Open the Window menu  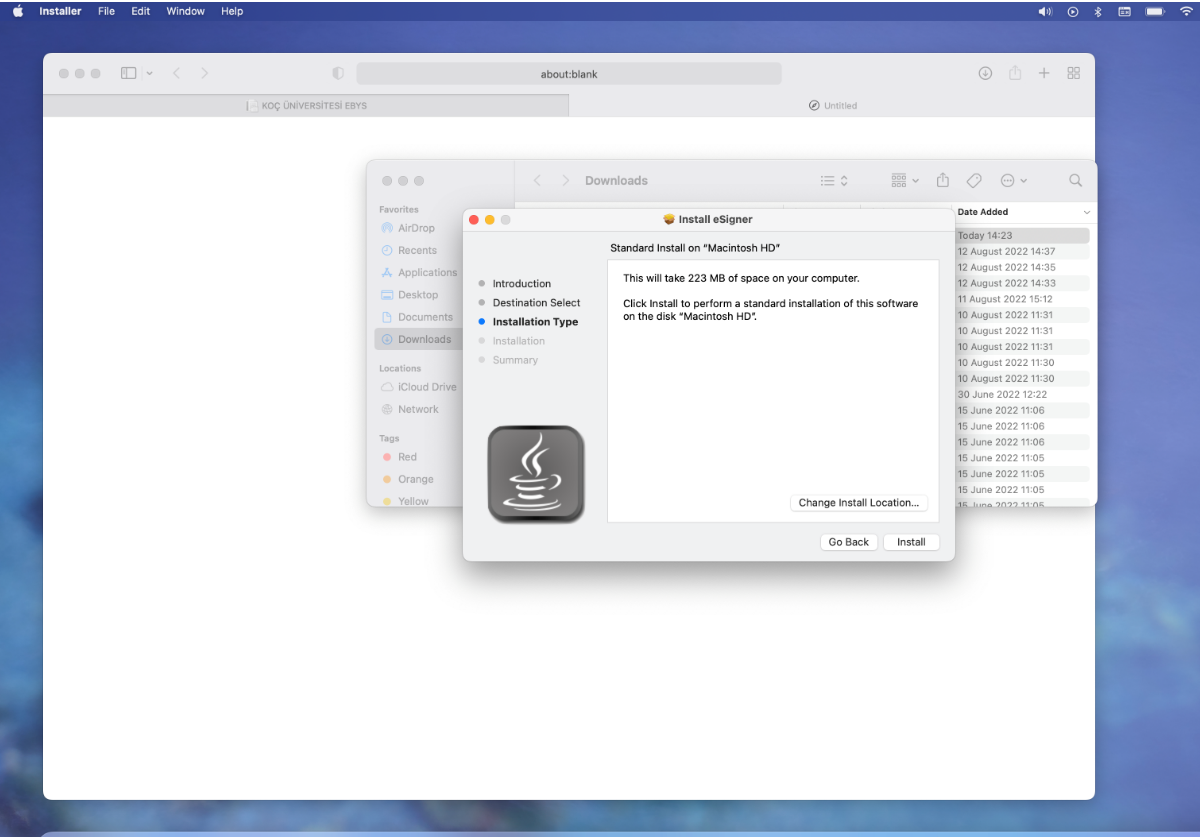pos(185,11)
